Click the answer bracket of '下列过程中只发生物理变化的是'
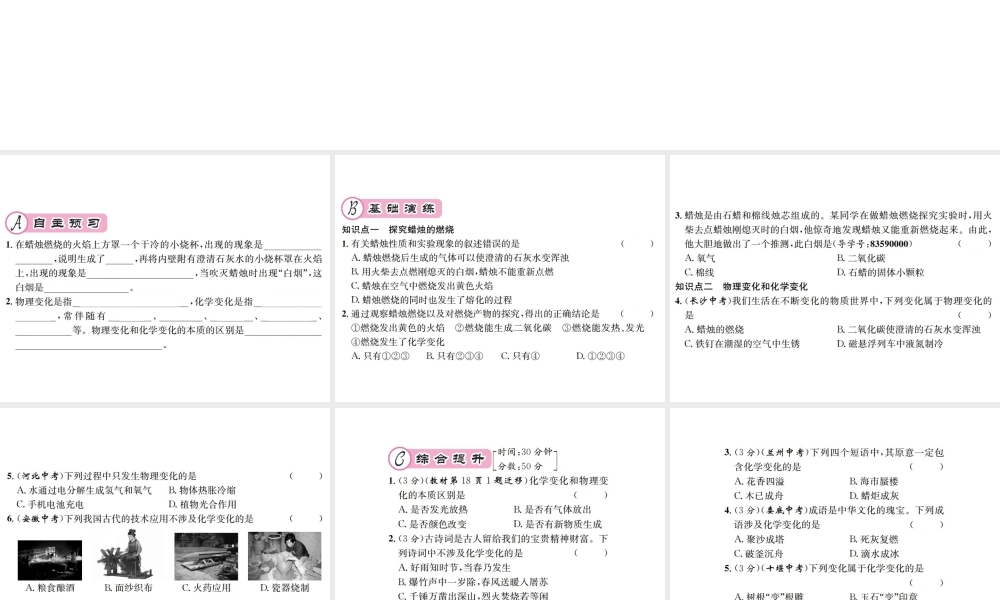 (x=306, y=476)
